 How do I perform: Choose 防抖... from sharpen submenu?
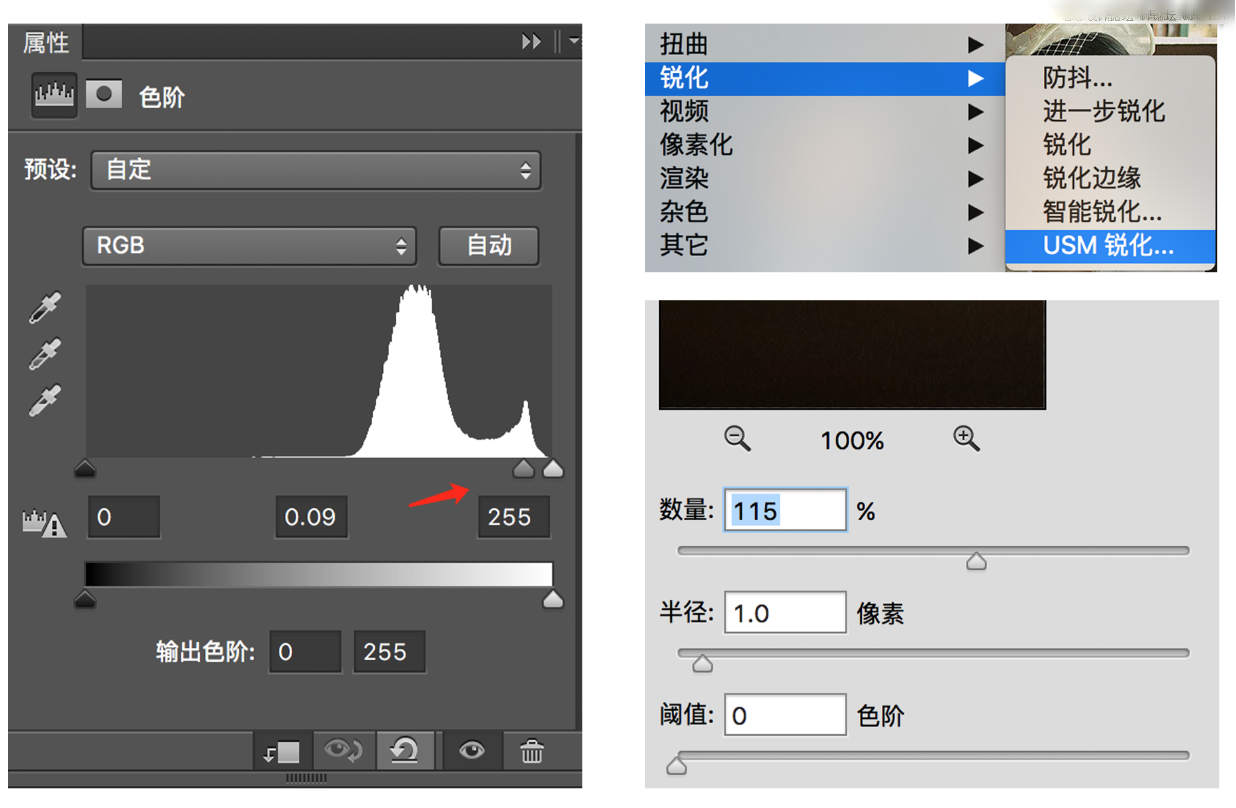tap(1111, 78)
